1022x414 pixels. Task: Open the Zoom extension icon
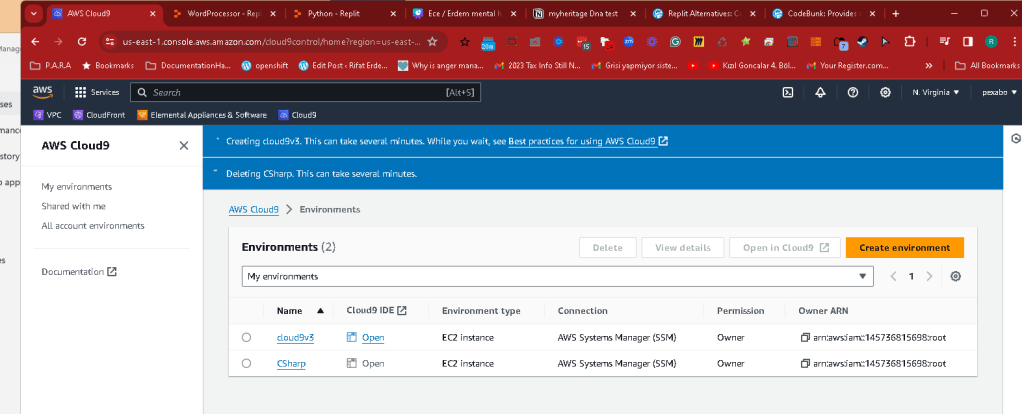pyautogui.click(x=629, y=42)
